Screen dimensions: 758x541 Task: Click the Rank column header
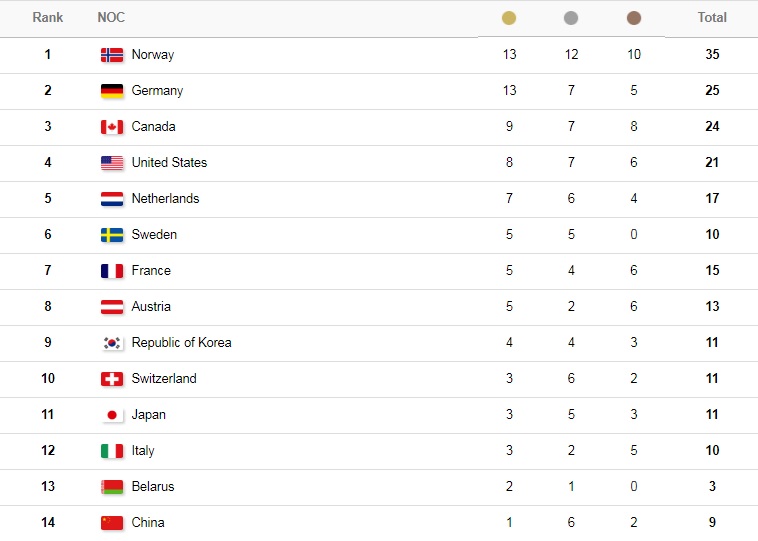pyautogui.click(x=47, y=18)
